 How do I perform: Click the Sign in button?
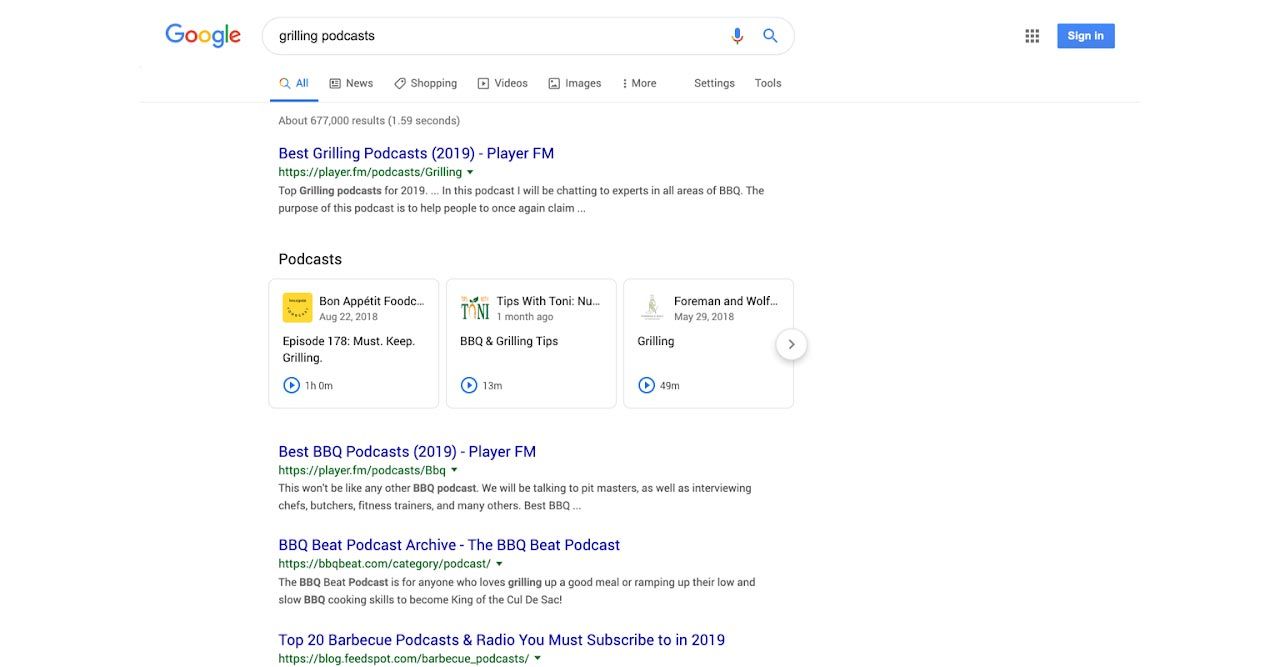click(x=1085, y=35)
